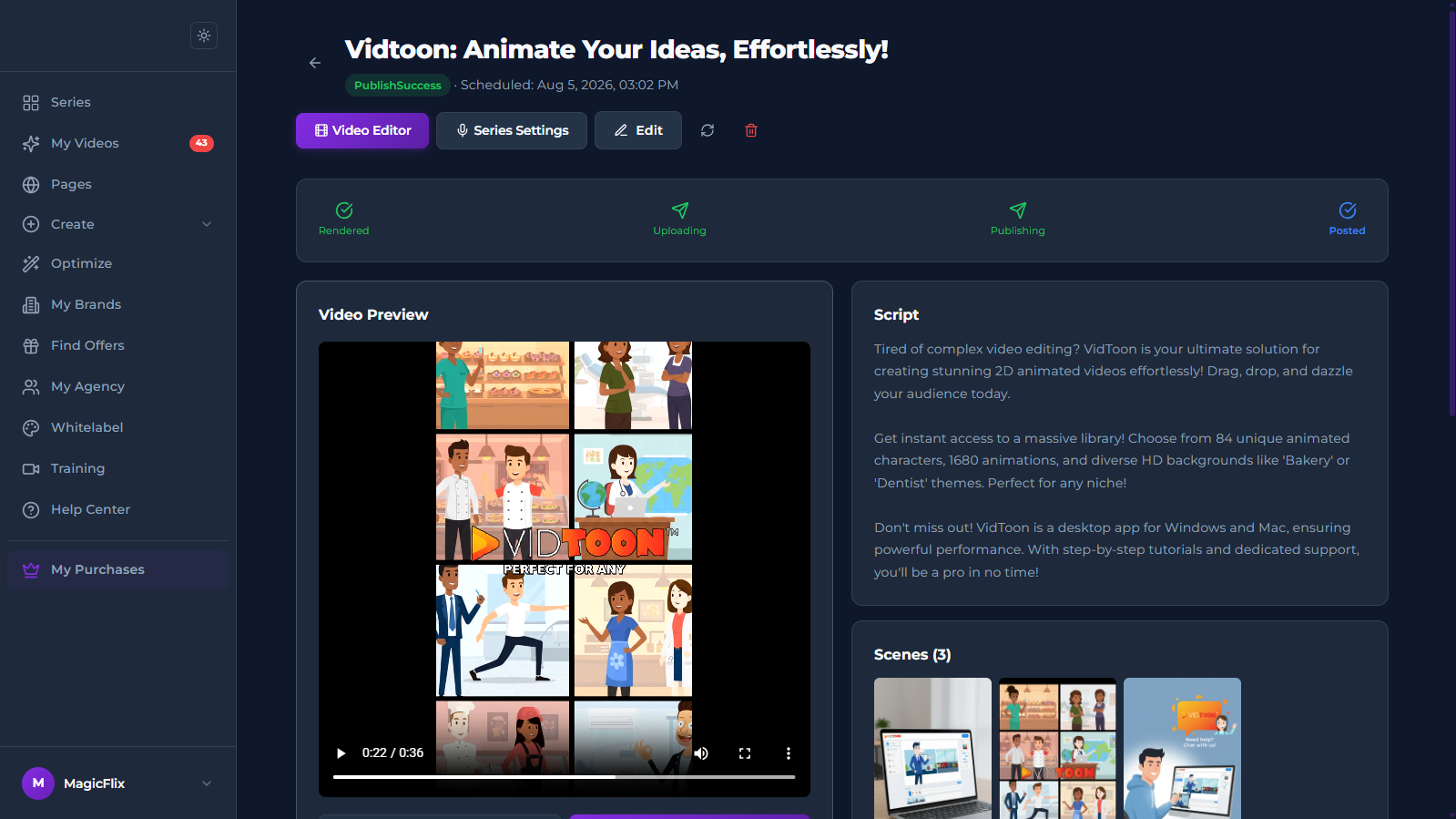Click the Pages globe icon
Viewport: 1456px width, 819px height.
31,184
